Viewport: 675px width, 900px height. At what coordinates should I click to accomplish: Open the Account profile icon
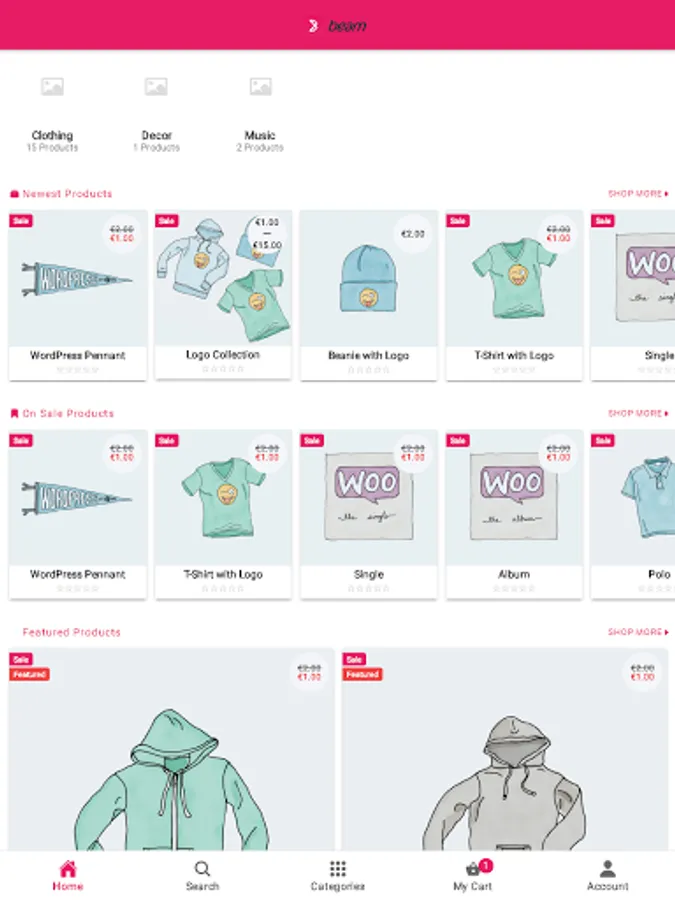(x=607, y=868)
